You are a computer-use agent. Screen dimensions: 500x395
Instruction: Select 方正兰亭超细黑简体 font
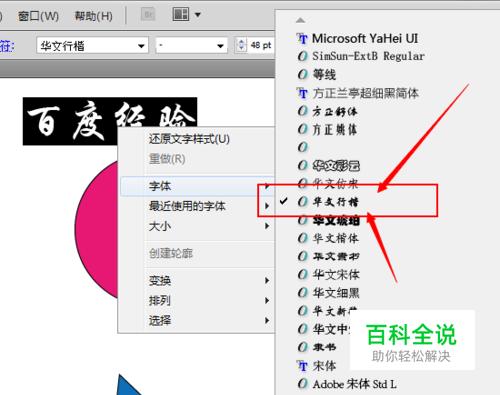[365, 93]
